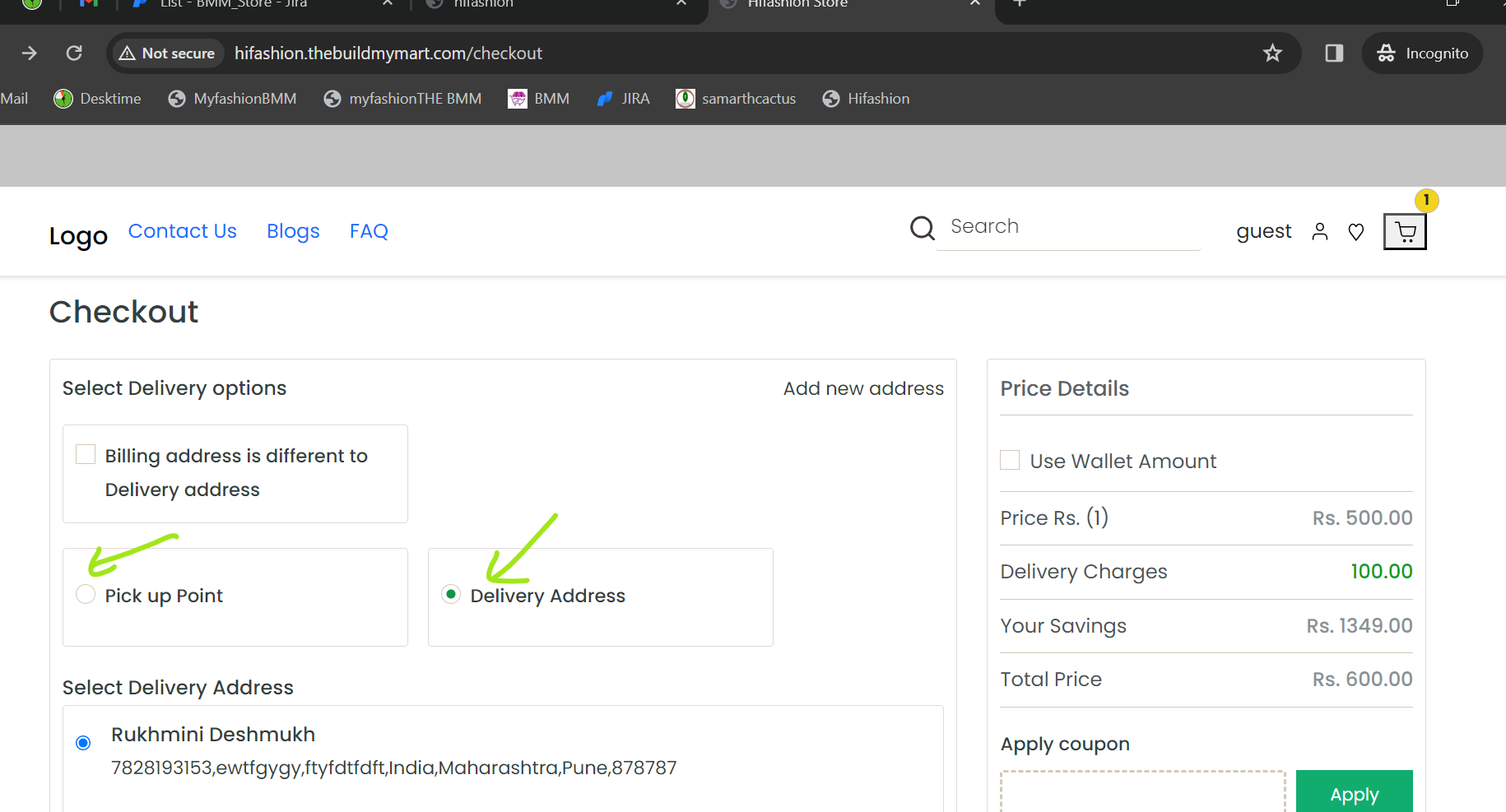Click the Logo in the header

(x=78, y=236)
